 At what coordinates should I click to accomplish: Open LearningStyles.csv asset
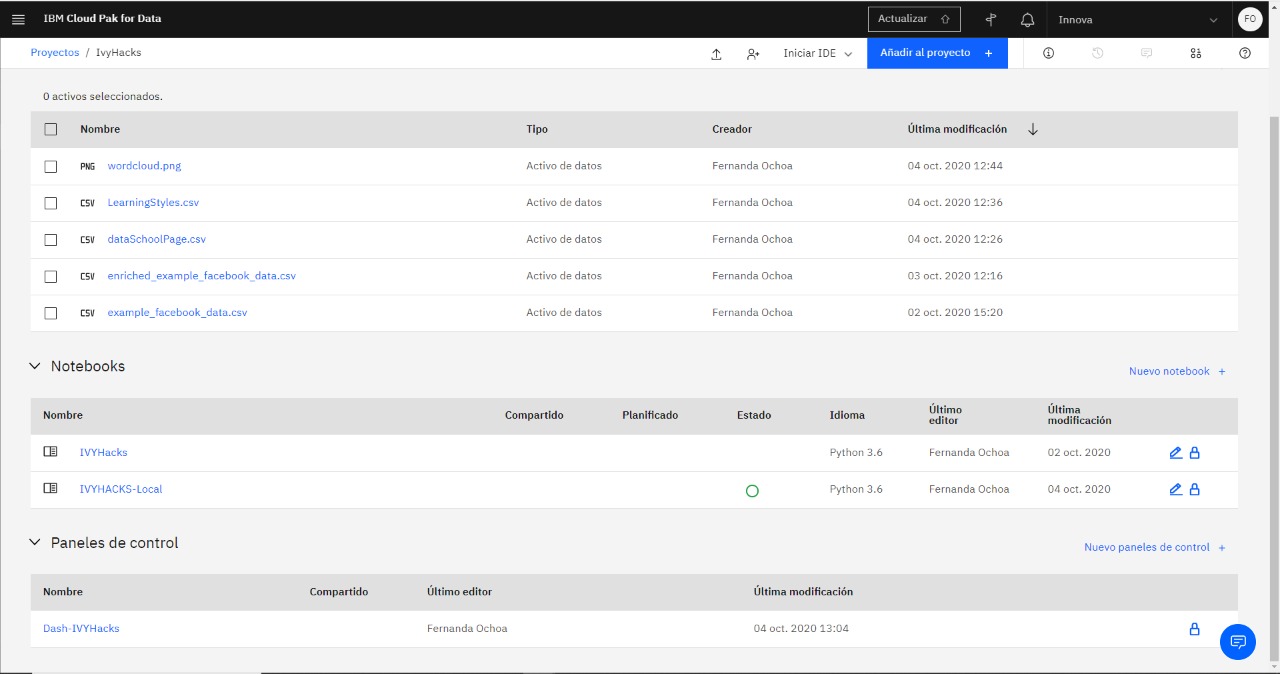pyautogui.click(x=153, y=203)
